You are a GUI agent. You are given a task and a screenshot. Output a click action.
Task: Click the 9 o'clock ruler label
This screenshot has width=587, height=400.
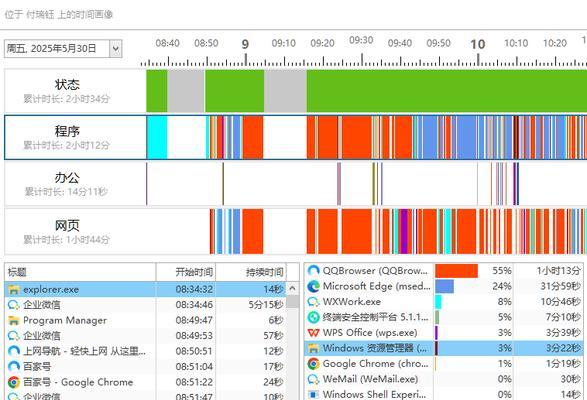point(245,44)
